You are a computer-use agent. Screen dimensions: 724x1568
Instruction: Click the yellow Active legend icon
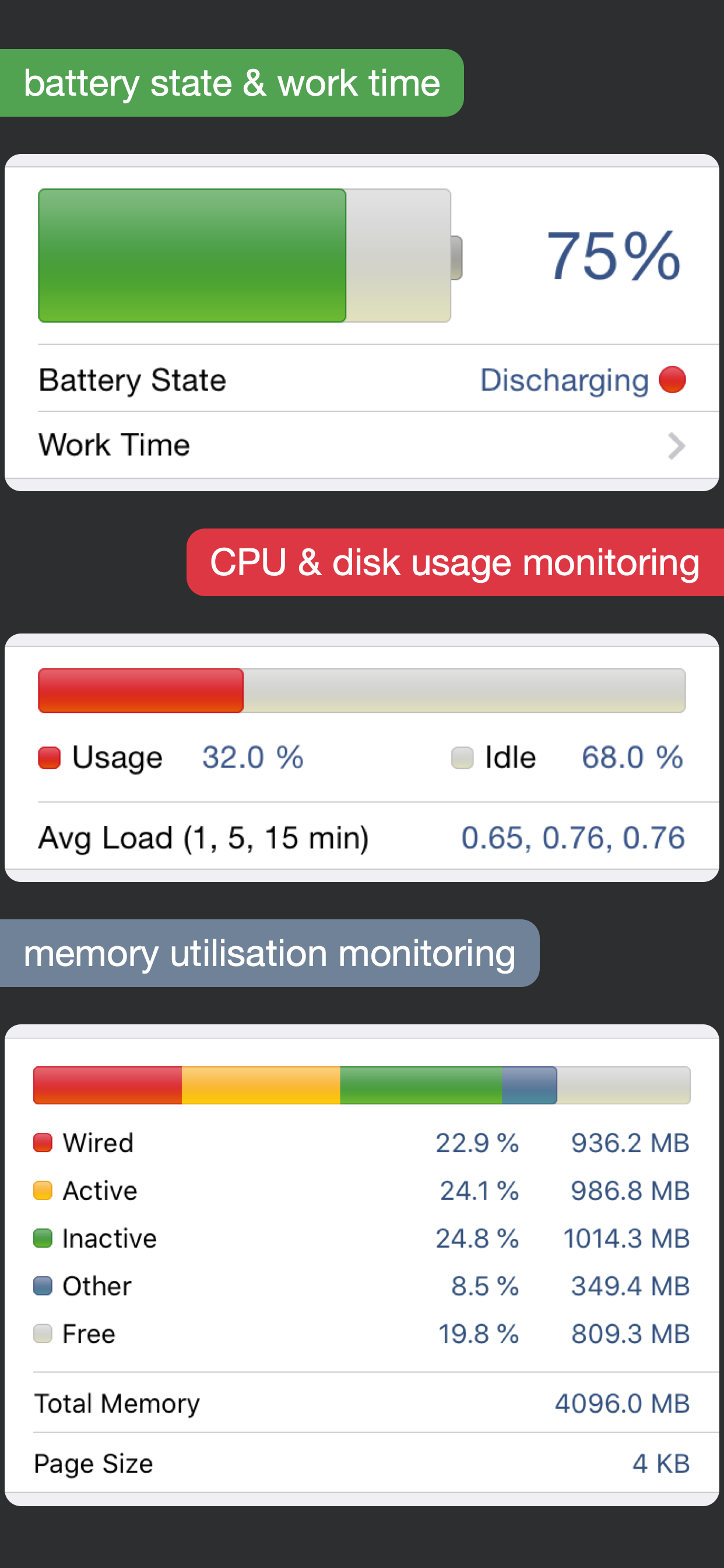click(43, 1190)
